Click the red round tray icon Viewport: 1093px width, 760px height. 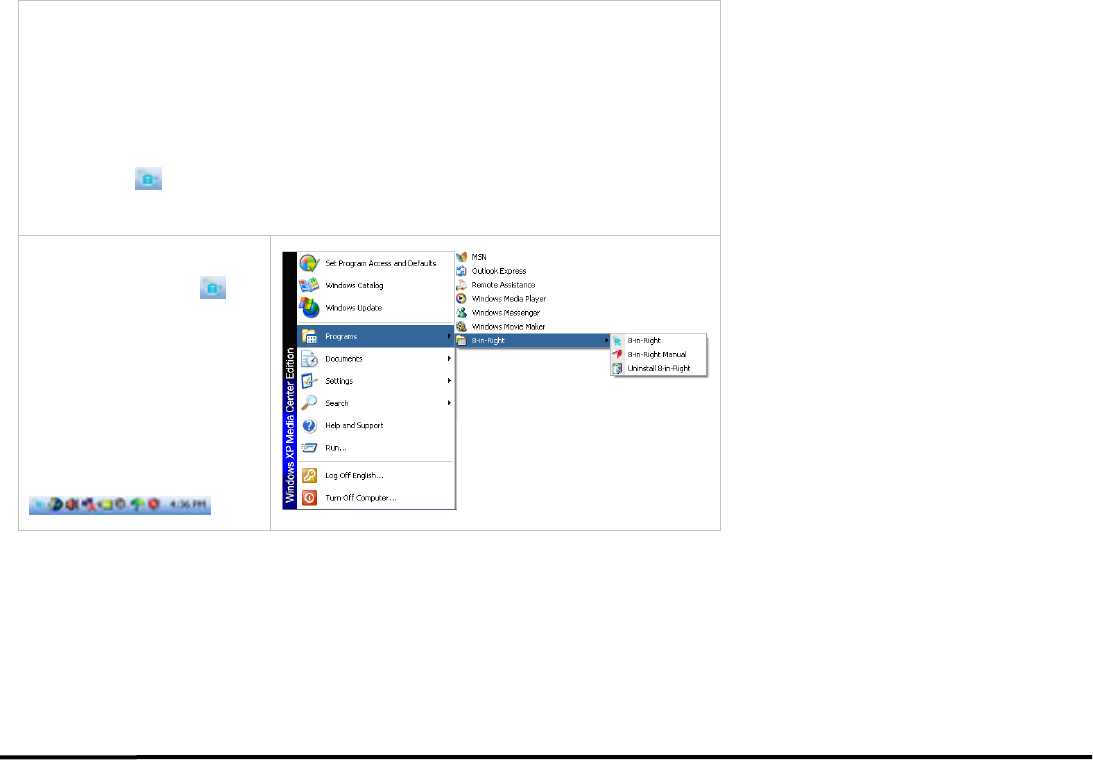click(153, 504)
